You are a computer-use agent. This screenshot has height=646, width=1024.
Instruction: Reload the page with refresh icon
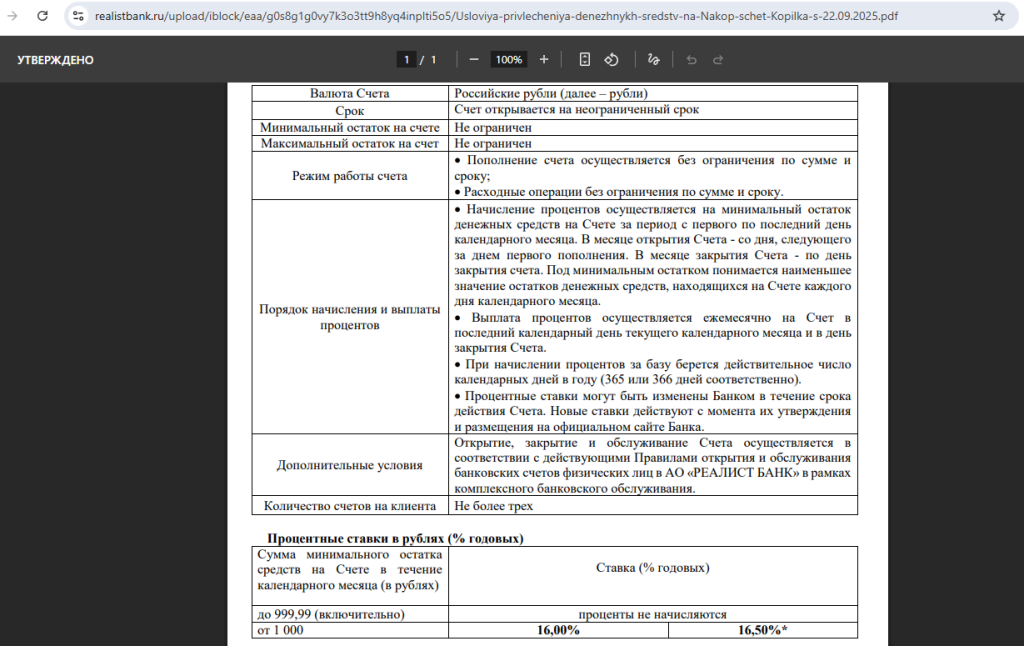click(x=42, y=16)
